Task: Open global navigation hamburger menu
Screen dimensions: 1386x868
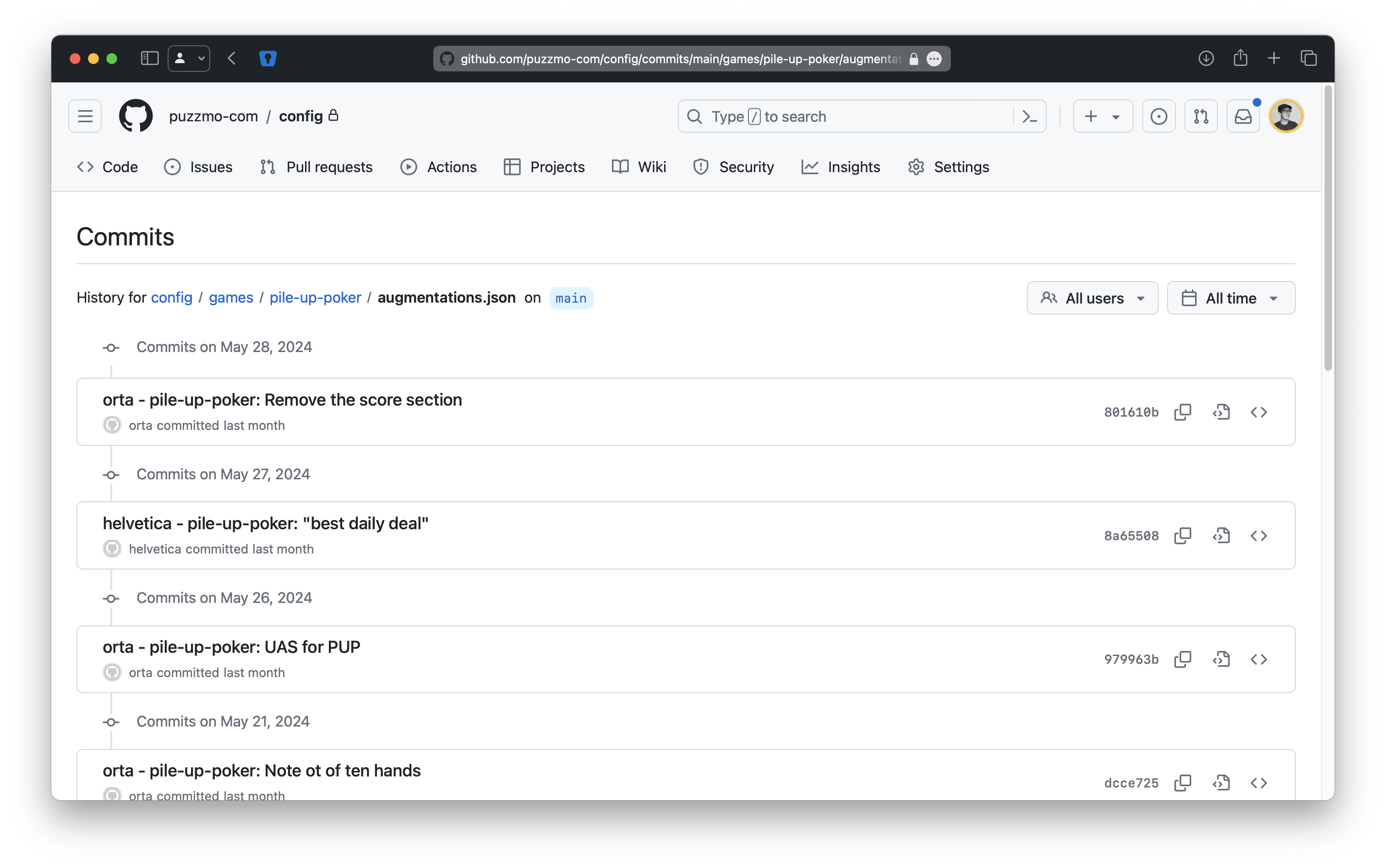Action: (85, 117)
